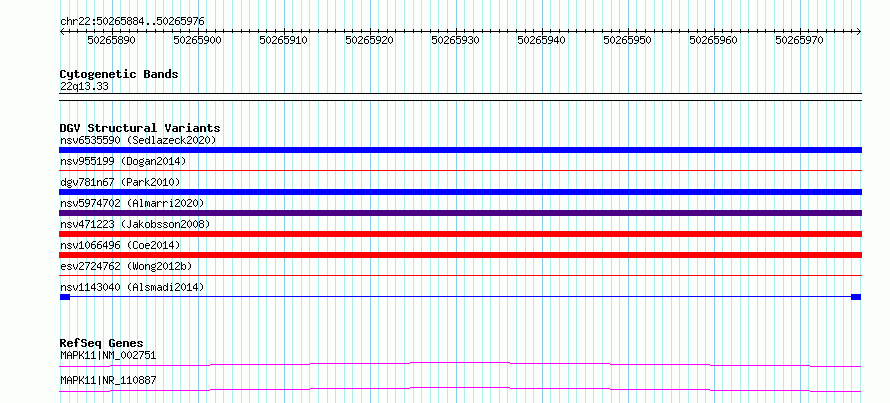Viewport: 890px width, 403px height.
Task: Click the magenta line of MAPK11|NR_110887
Action: point(460,389)
